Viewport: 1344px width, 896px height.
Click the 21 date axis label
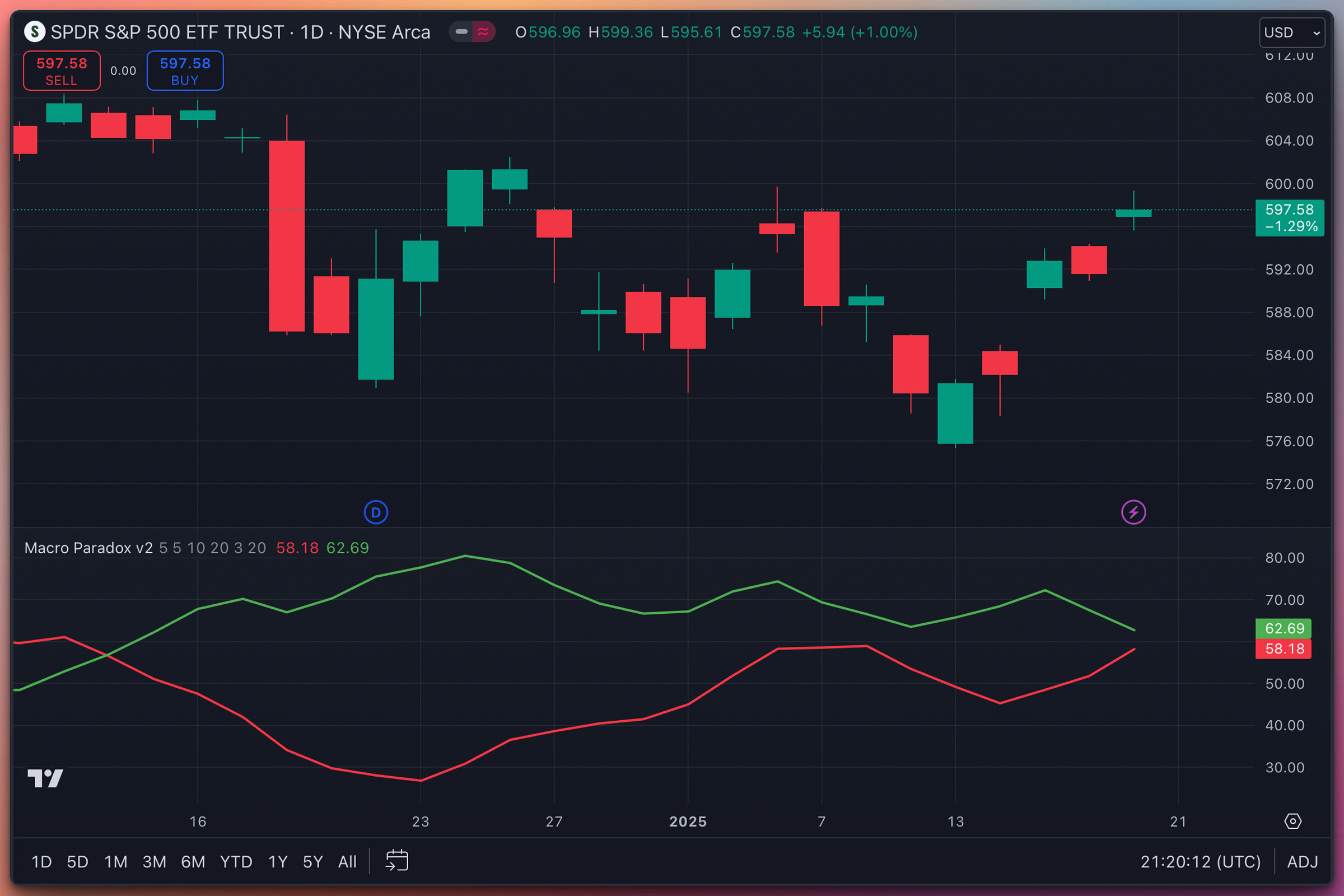pos(1178,822)
